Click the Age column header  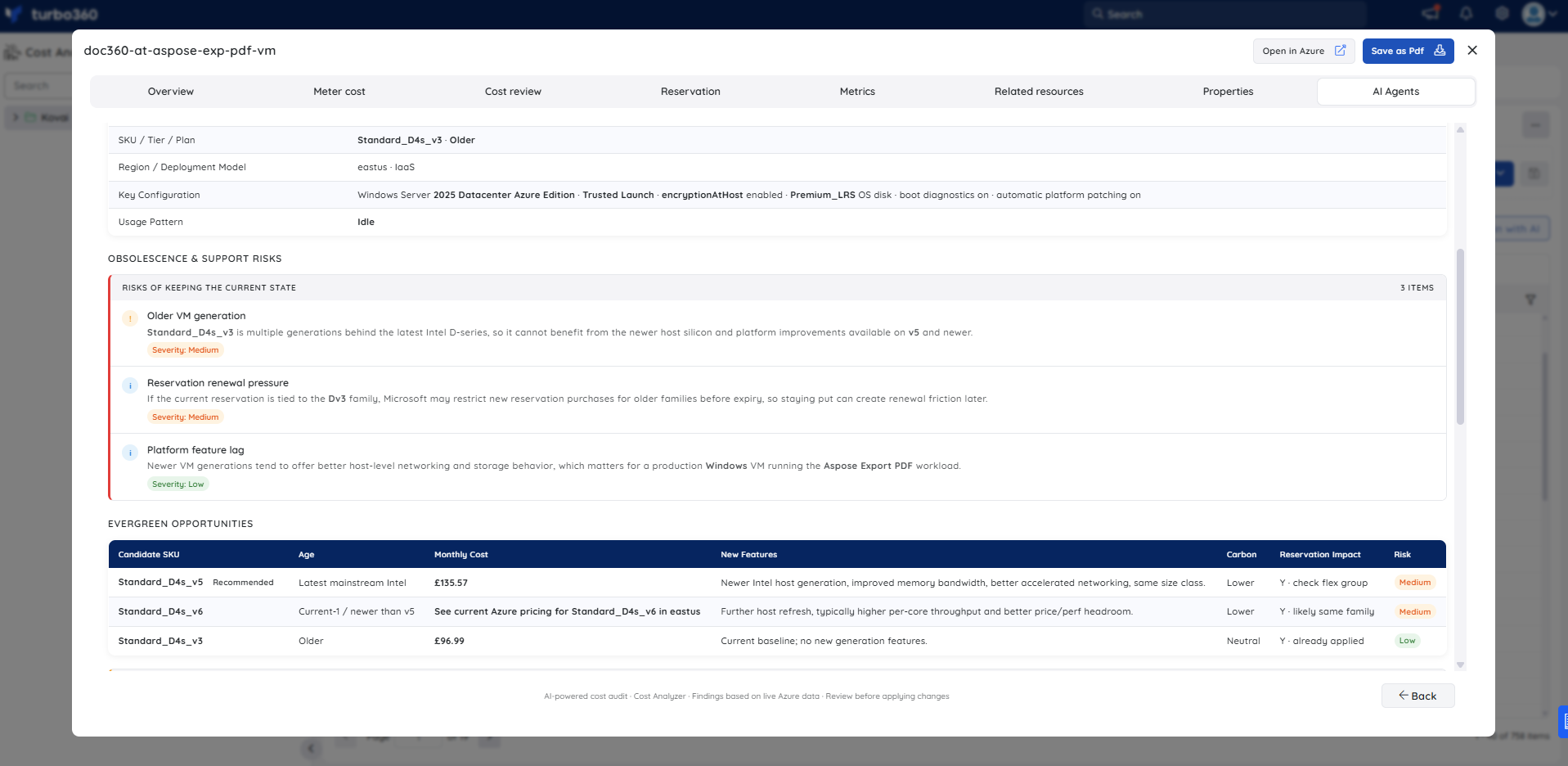click(x=307, y=554)
